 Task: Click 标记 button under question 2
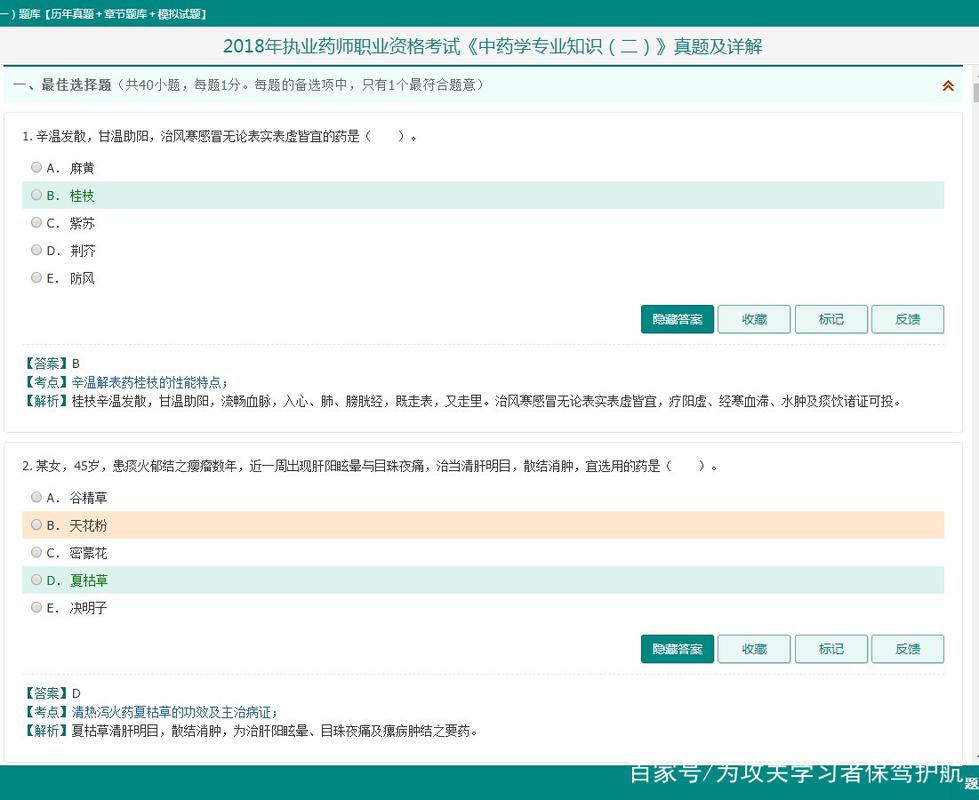pos(831,649)
